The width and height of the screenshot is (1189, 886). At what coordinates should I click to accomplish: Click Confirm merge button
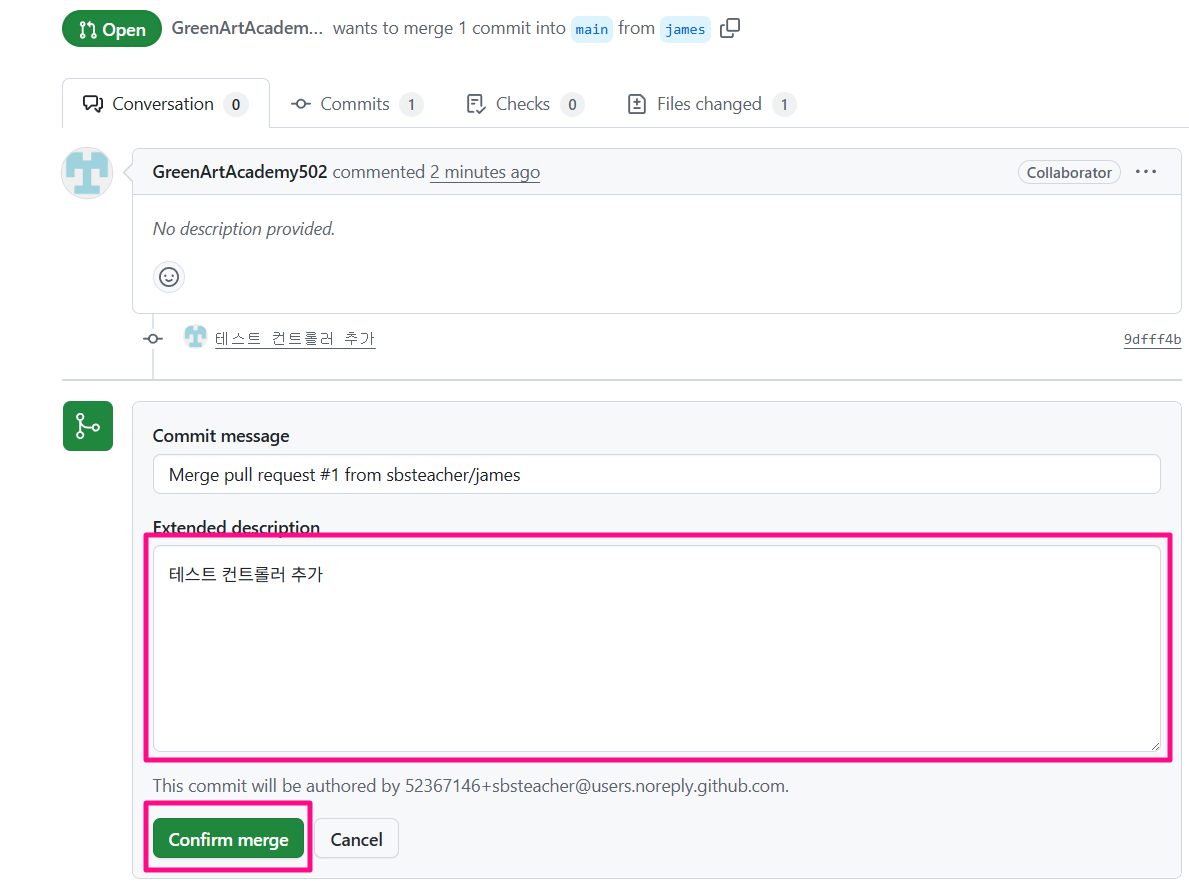tap(228, 839)
